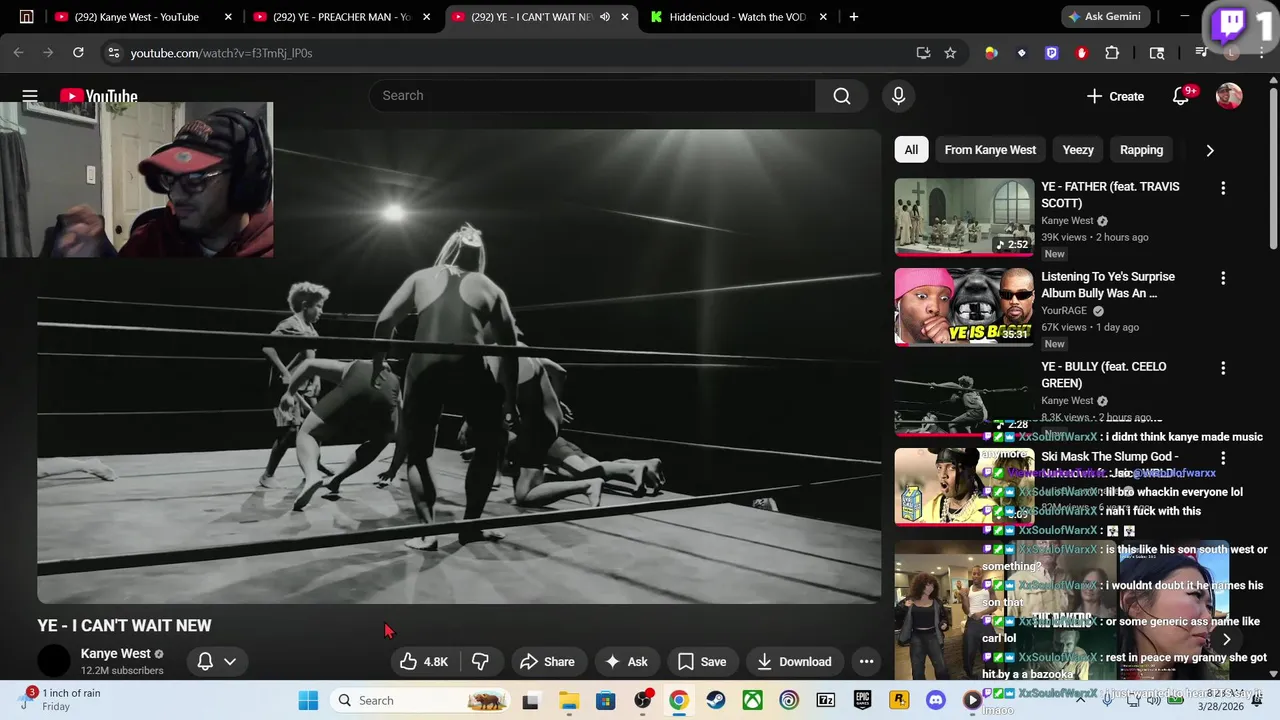Open options menu for Listening To Ye's Surprise Album

click(1222, 278)
